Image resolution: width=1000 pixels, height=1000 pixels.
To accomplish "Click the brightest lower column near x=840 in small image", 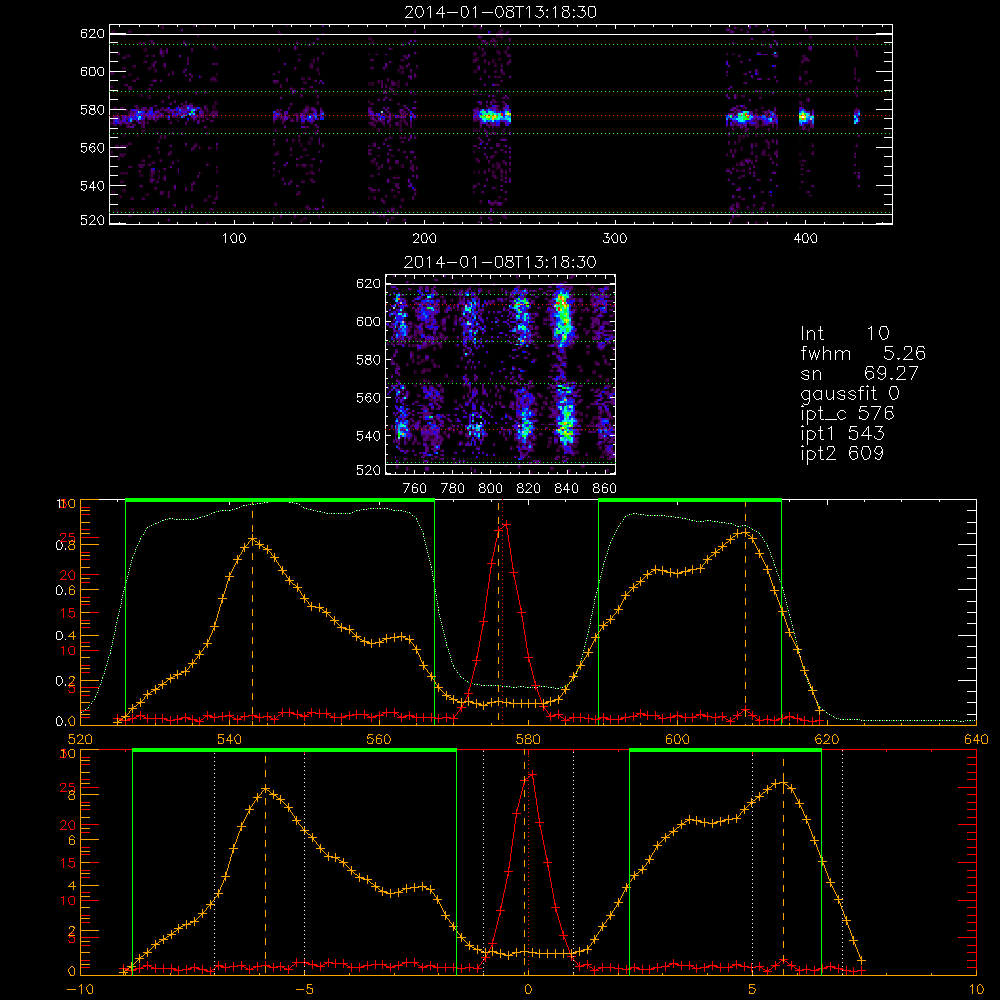I will pos(565,415).
